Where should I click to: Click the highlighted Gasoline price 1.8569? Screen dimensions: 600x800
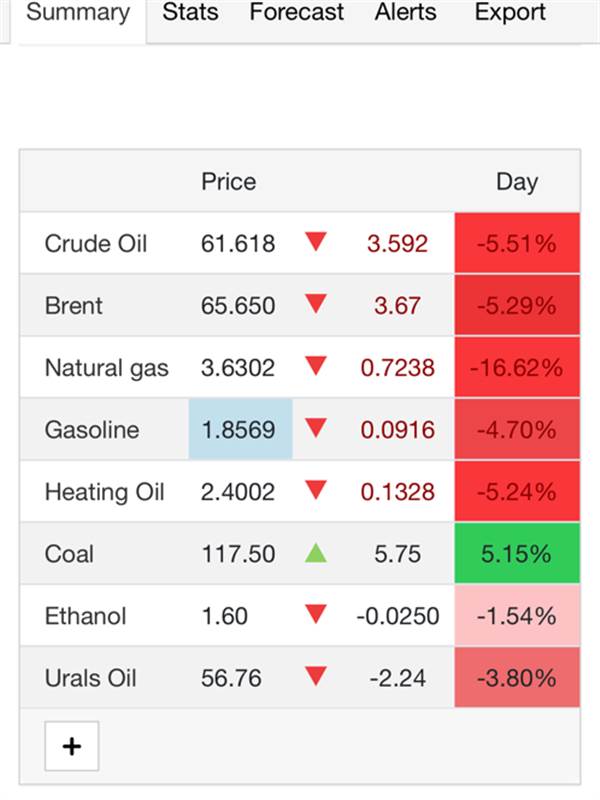click(240, 430)
